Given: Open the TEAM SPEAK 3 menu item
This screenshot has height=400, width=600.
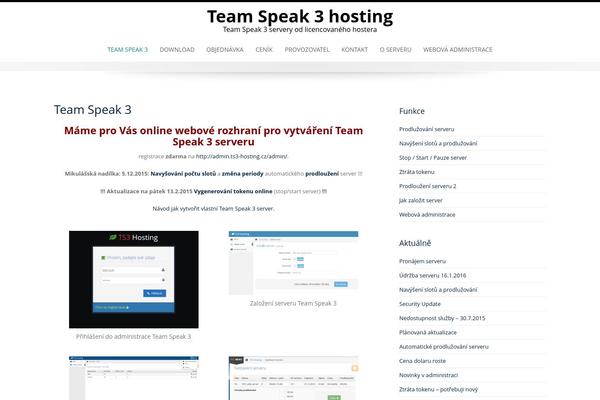Looking at the screenshot, I should point(127,50).
